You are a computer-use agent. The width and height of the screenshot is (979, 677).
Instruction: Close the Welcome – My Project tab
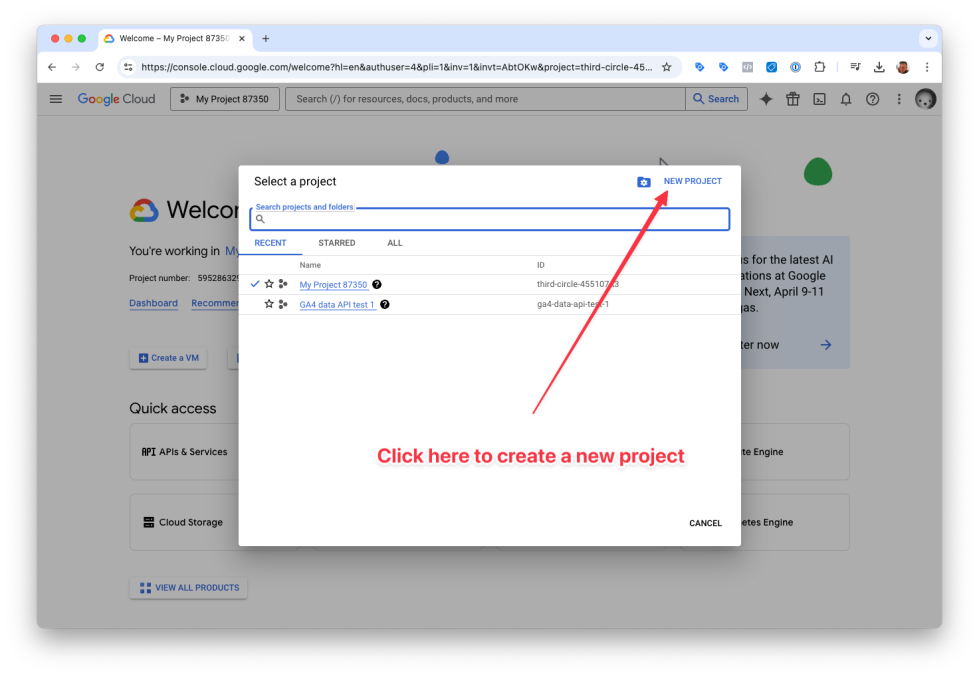pyautogui.click(x=242, y=39)
